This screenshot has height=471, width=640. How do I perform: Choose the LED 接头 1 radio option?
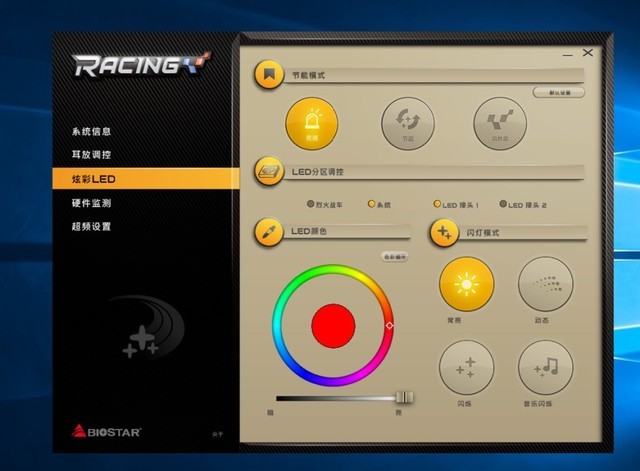437,204
